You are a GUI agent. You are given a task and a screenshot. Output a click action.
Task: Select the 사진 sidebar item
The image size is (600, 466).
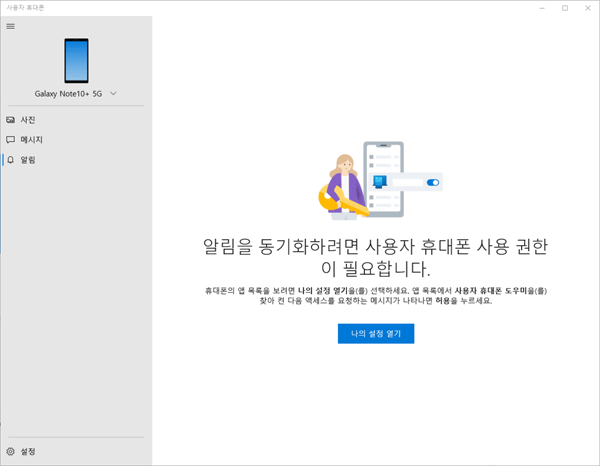pos(28,120)
